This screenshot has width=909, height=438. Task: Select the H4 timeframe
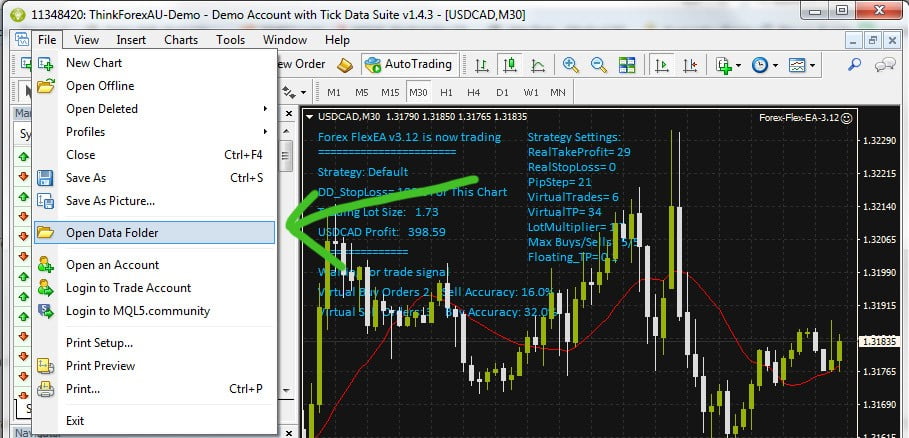point(474,93)
